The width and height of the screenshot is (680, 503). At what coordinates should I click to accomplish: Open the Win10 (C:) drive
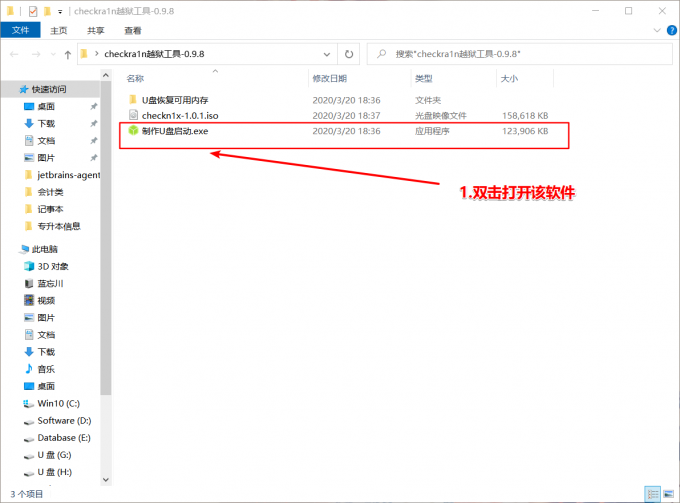pyautogui.click(x=58, y=403)
